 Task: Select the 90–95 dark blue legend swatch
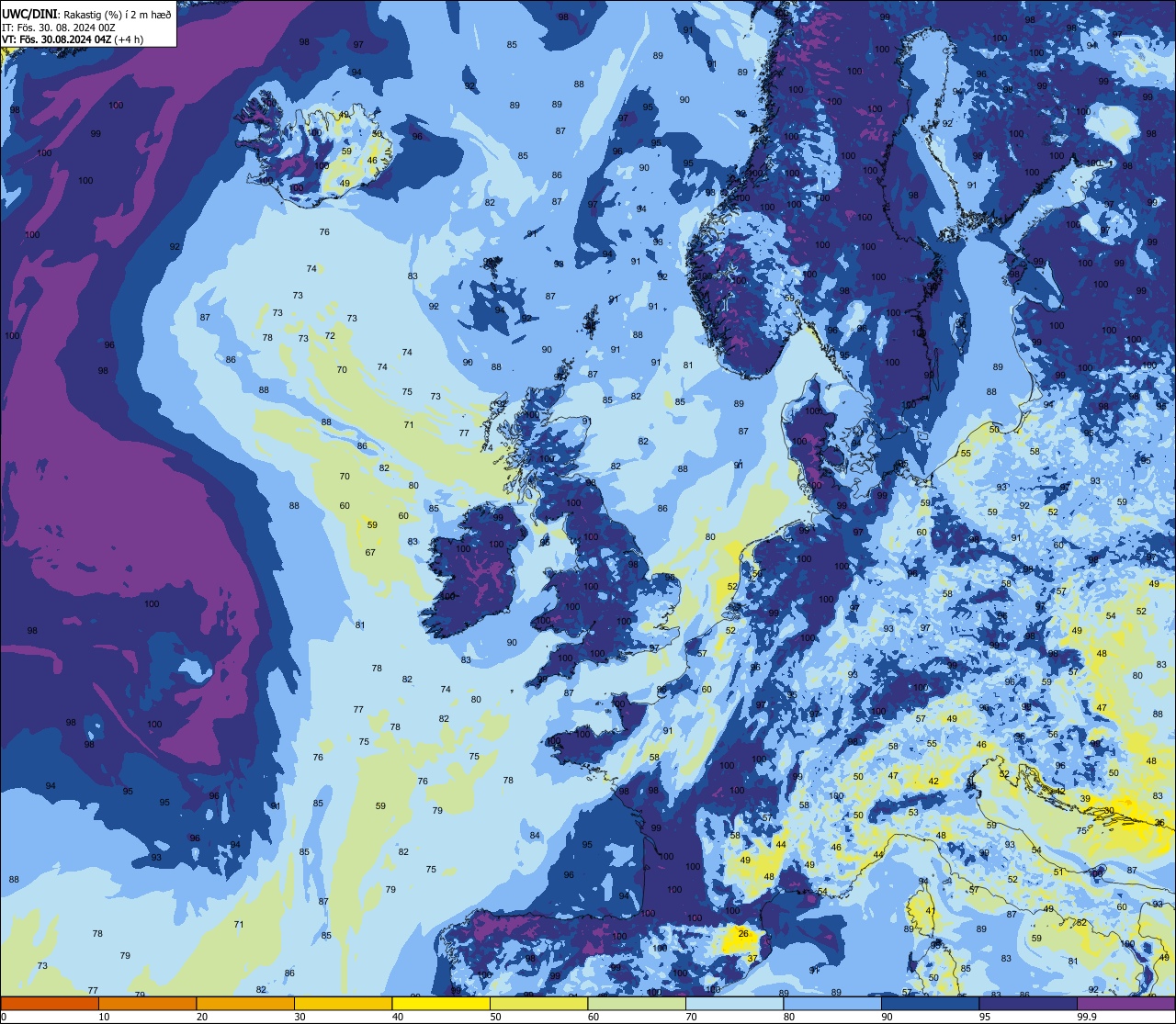pyautogui.click(x=930, y=1004)
